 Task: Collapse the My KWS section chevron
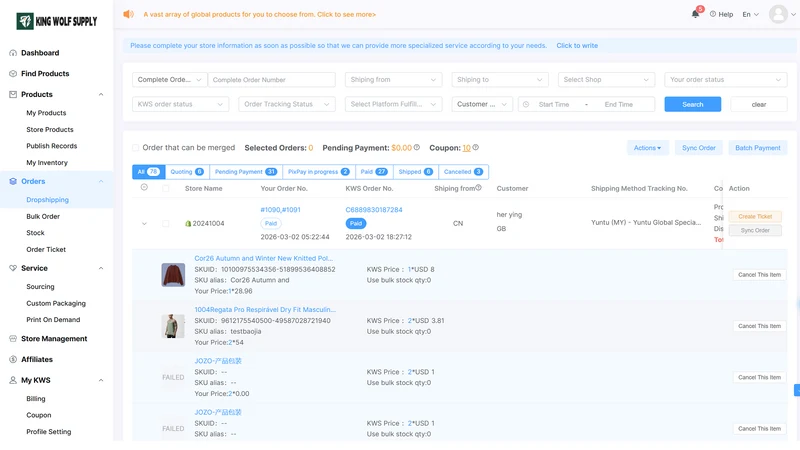coord(101,380)
